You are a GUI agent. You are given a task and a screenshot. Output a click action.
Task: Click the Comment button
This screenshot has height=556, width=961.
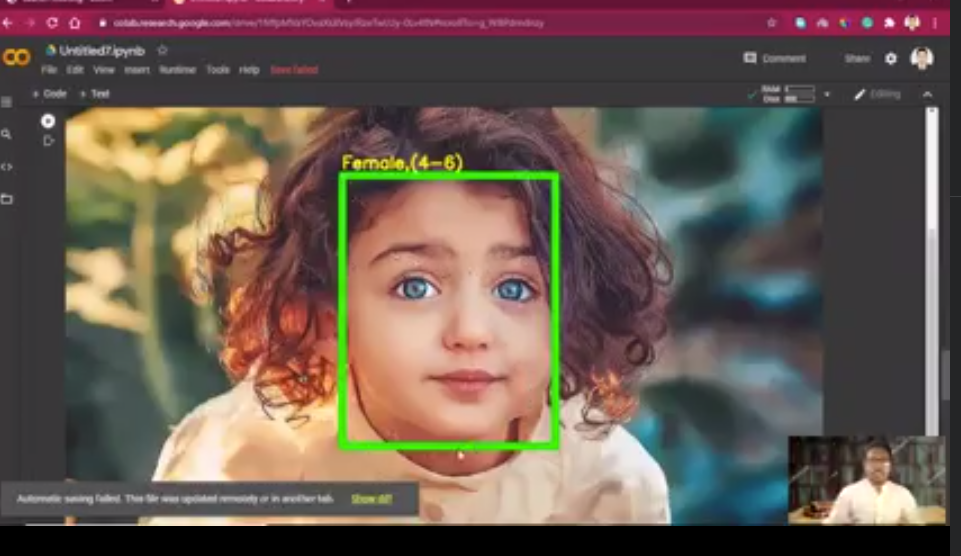click(775, 59)
